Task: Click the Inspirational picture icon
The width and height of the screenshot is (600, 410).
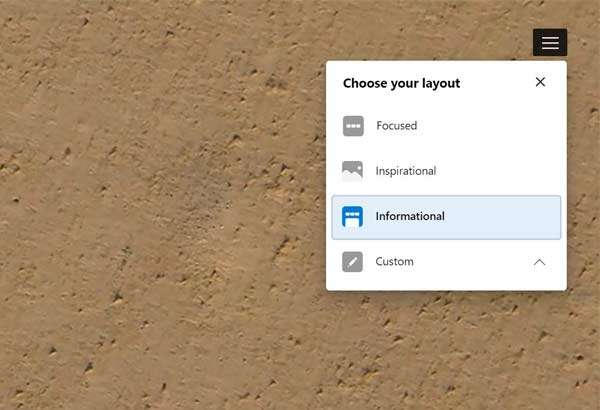Action: (x=352, y=171)
